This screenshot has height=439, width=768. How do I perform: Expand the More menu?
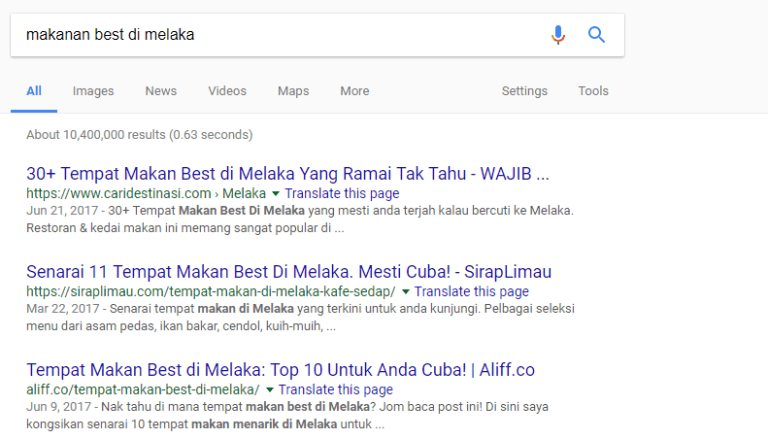[x=354, y=91]
